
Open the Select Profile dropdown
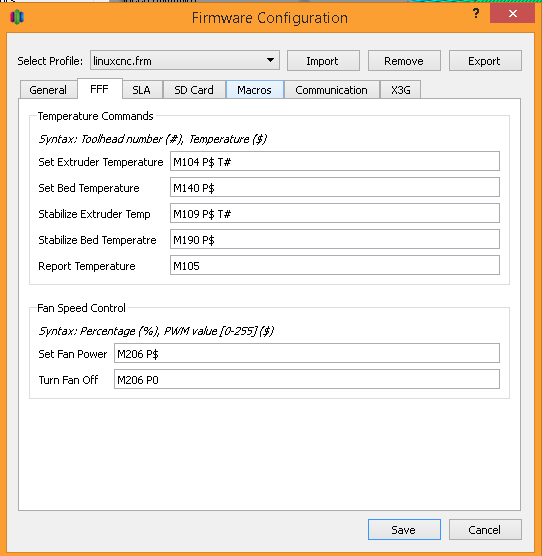tap(185, 61)
